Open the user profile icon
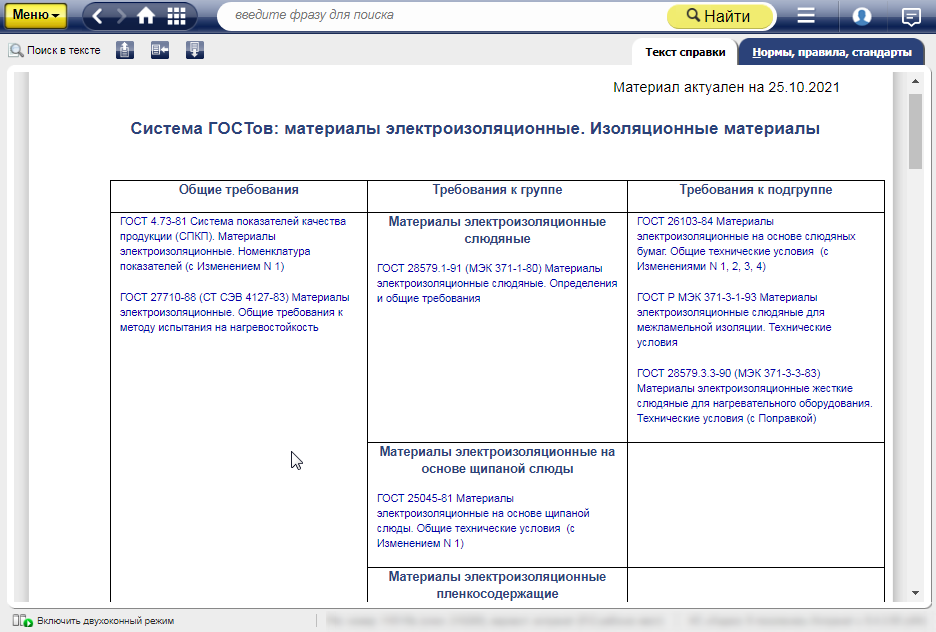The height and width of the screenshot is (632, 936). (861, 16)
